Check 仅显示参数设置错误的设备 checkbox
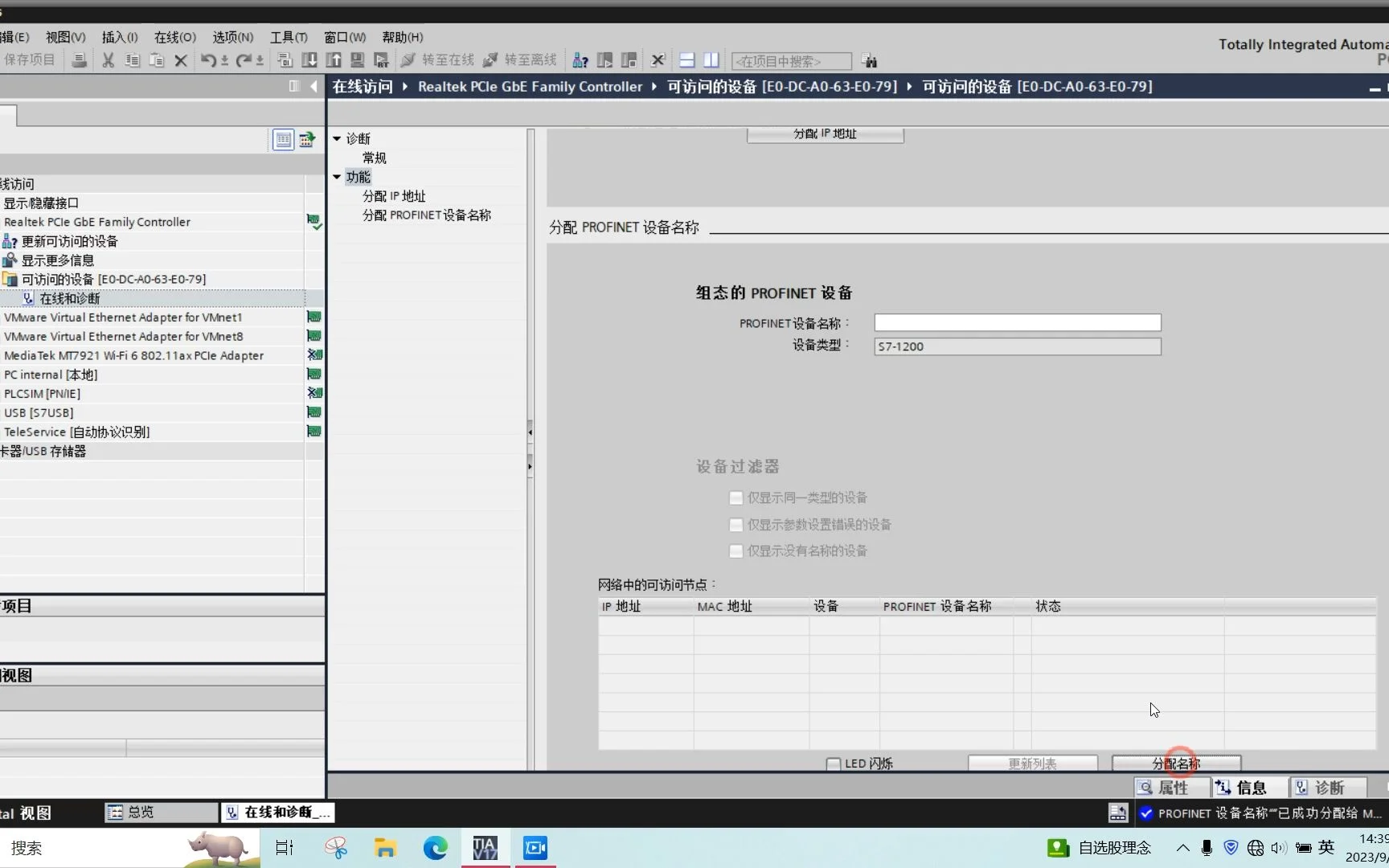Screen dimensions: 1389x868 click(735, 525)
